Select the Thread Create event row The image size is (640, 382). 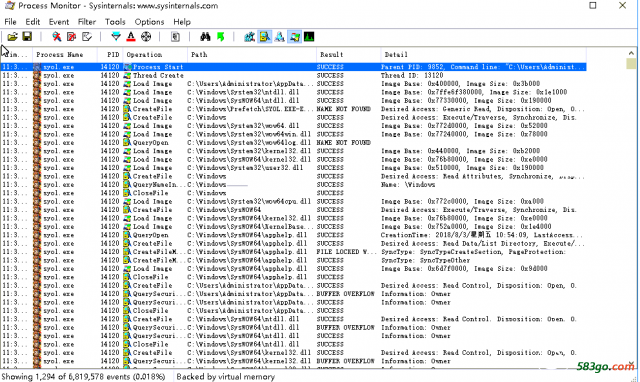[293, 76]
